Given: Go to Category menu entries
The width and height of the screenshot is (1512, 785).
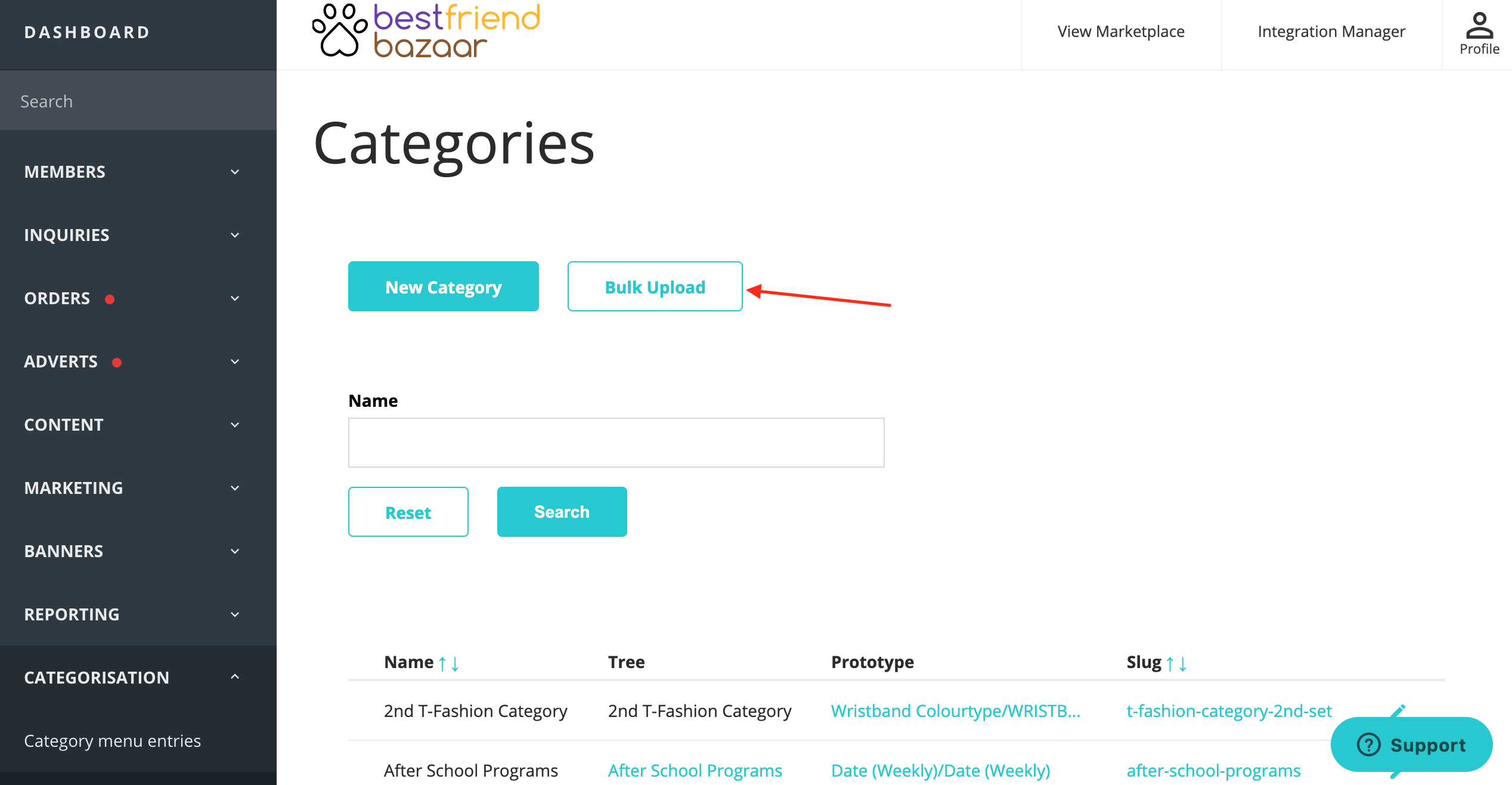Looking at the screenshot, I should click(112, 740).
